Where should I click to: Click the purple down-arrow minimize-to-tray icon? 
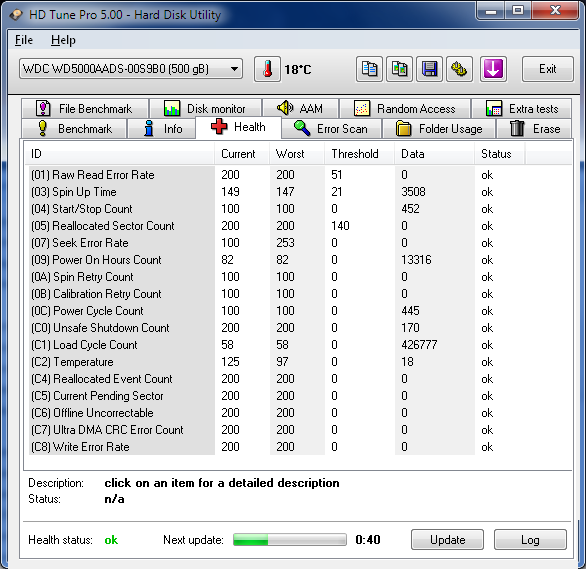493,69
